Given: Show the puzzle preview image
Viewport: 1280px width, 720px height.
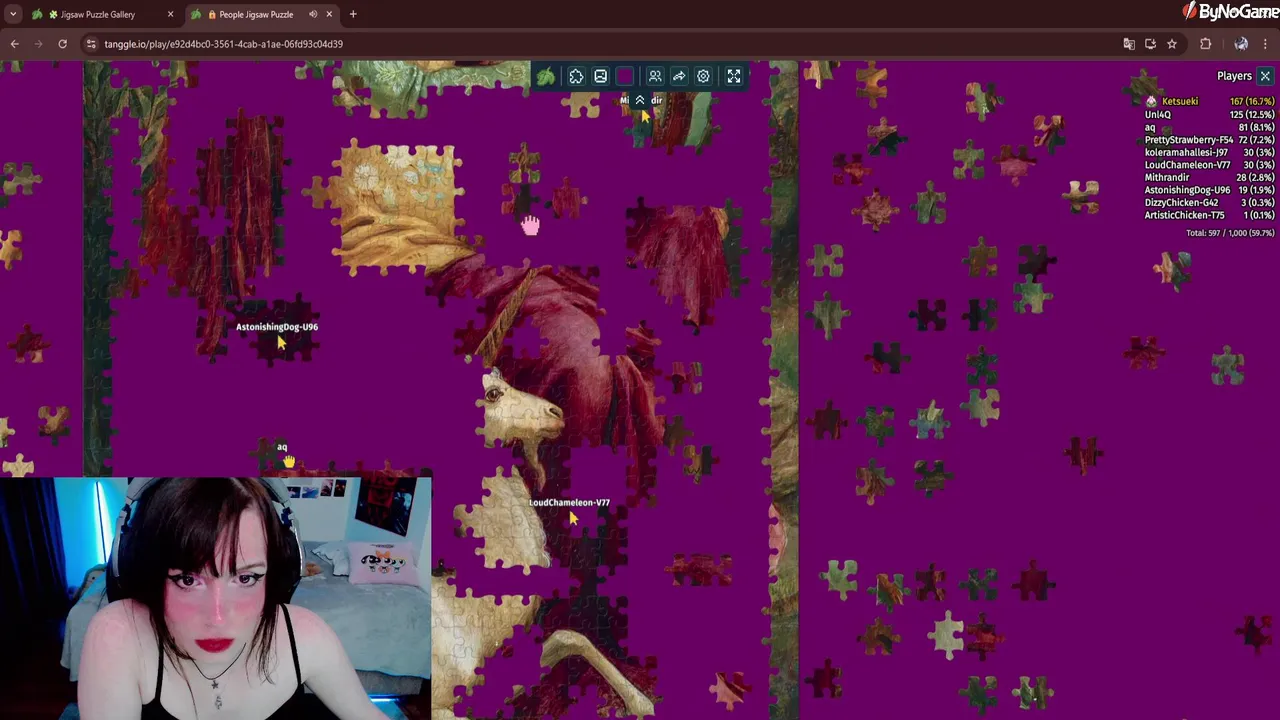Looking at the screenshot, I should coord(600,76).
